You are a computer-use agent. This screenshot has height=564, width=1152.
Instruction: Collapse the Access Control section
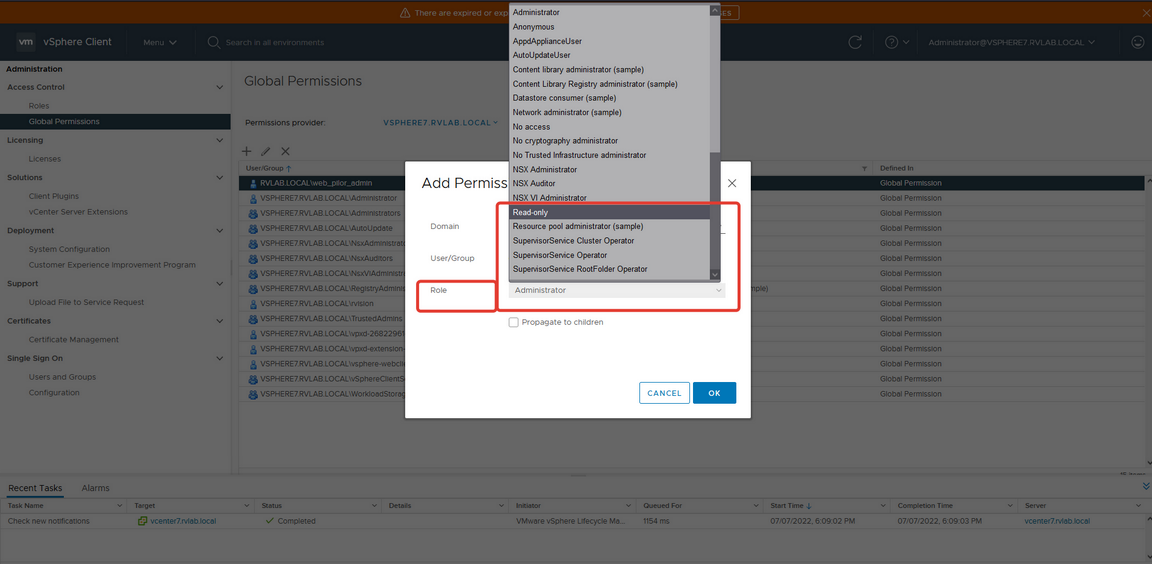click(219, 87)
